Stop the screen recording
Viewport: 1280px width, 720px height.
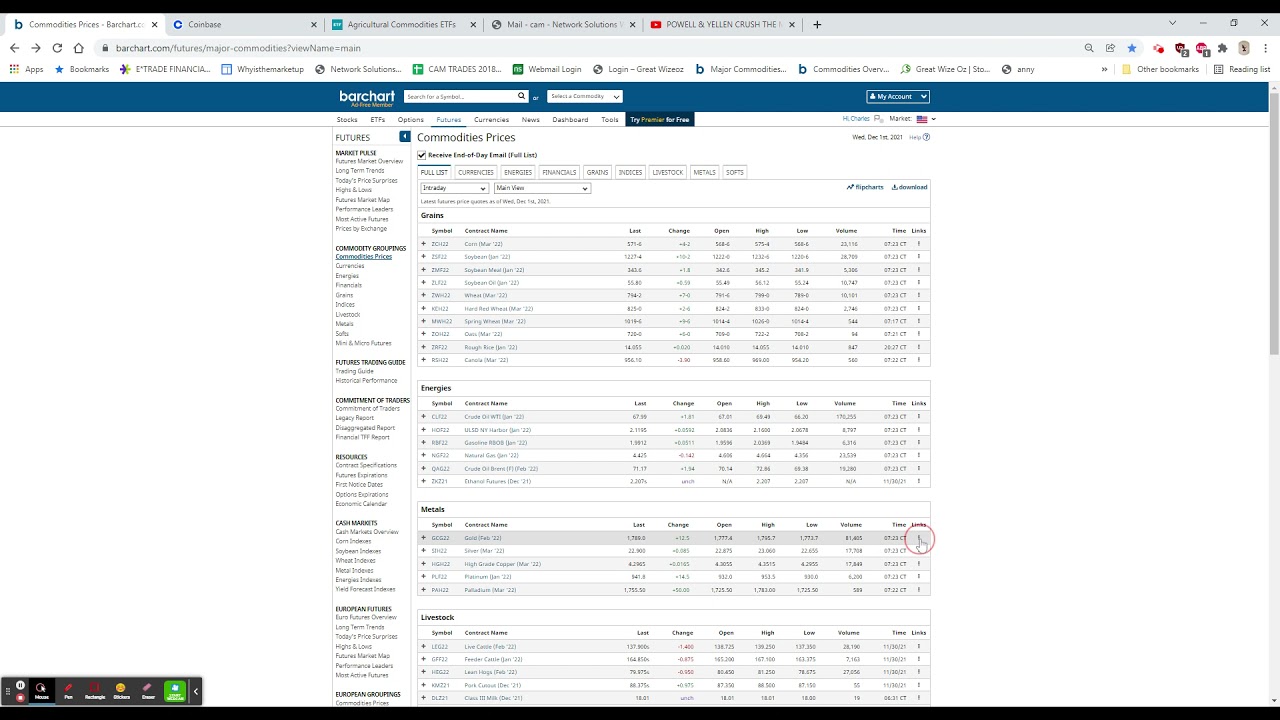20,697
